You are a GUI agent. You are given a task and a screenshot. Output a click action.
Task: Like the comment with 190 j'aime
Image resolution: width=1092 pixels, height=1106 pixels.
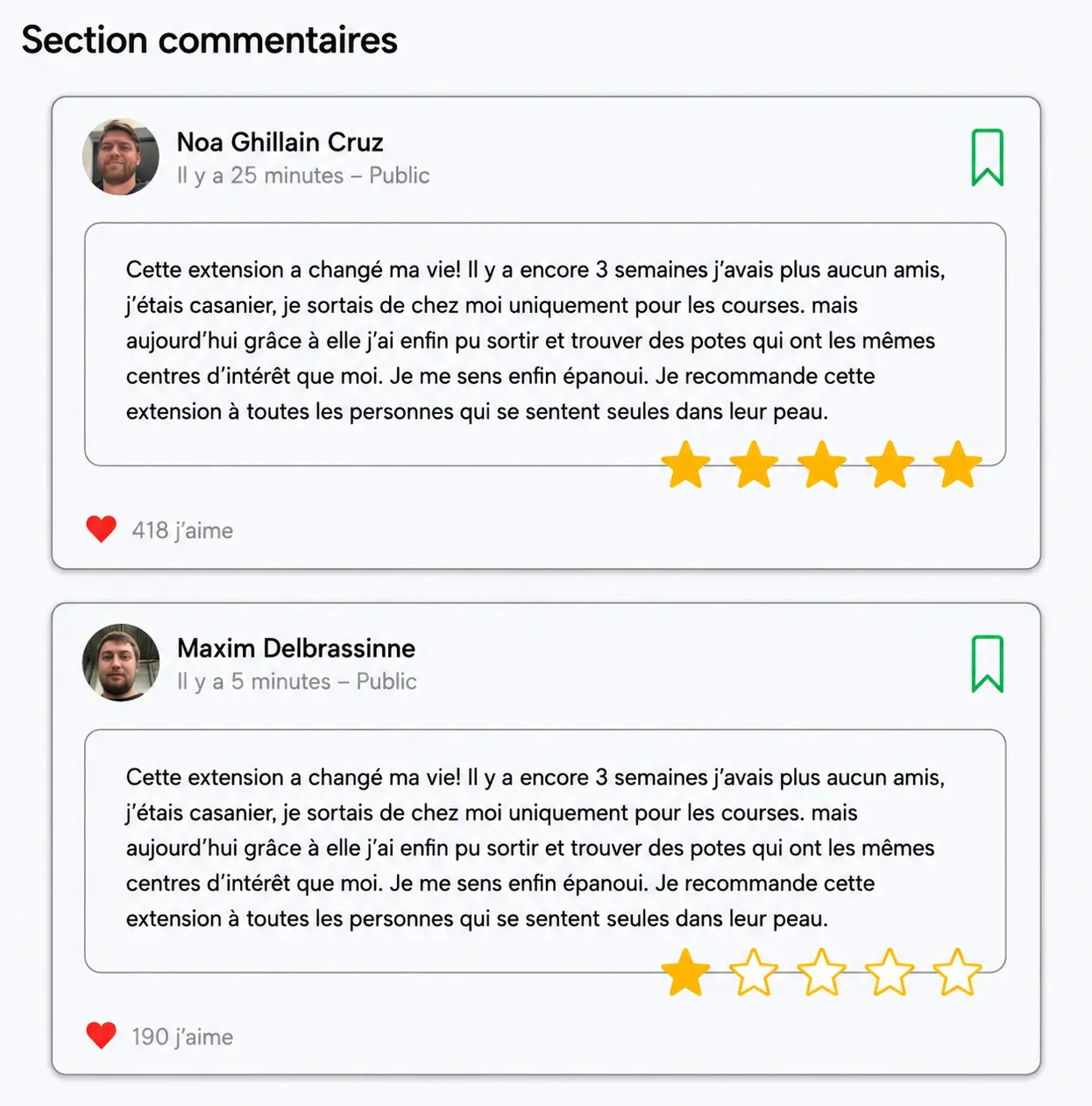tap(102, 1035)
